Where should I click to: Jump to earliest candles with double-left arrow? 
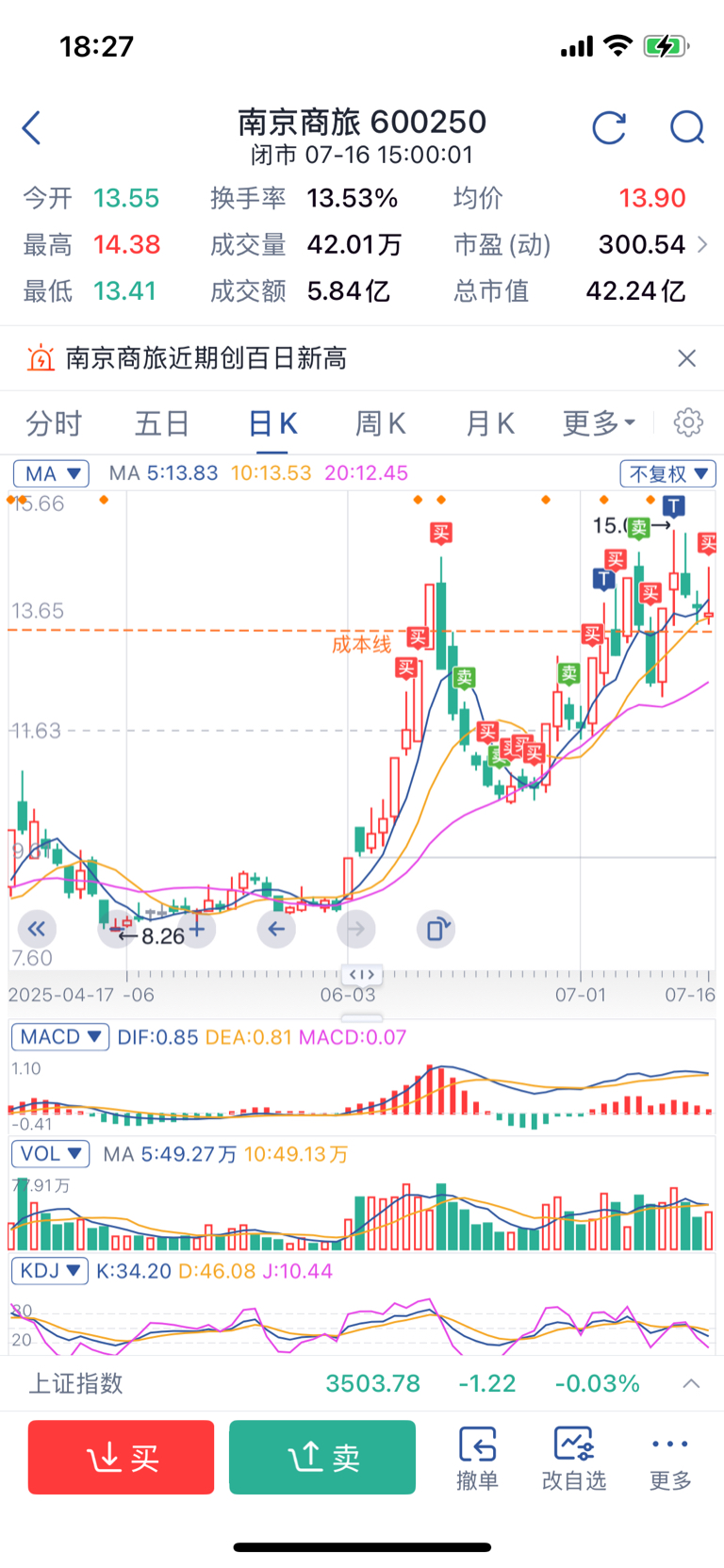[37, 930]
